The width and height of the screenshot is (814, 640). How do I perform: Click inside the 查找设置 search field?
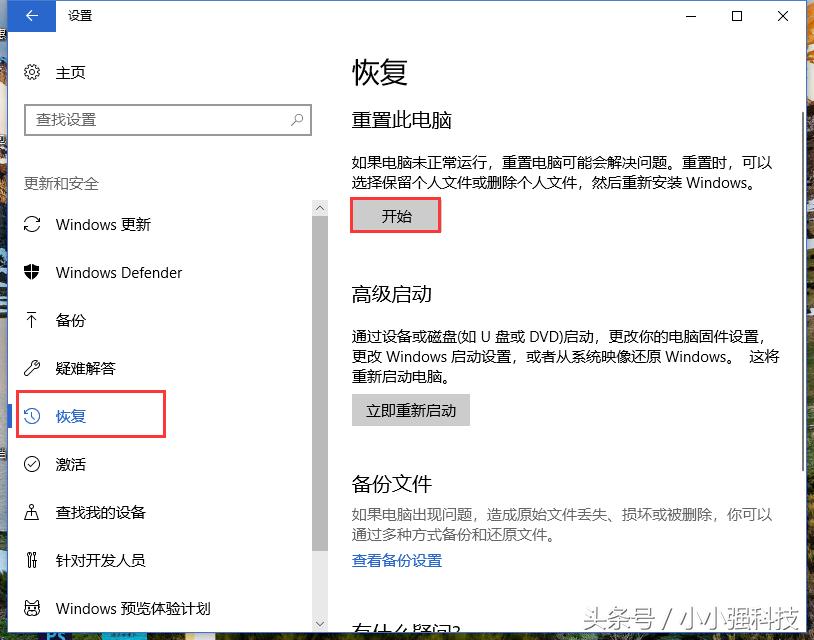coord(160,119)
